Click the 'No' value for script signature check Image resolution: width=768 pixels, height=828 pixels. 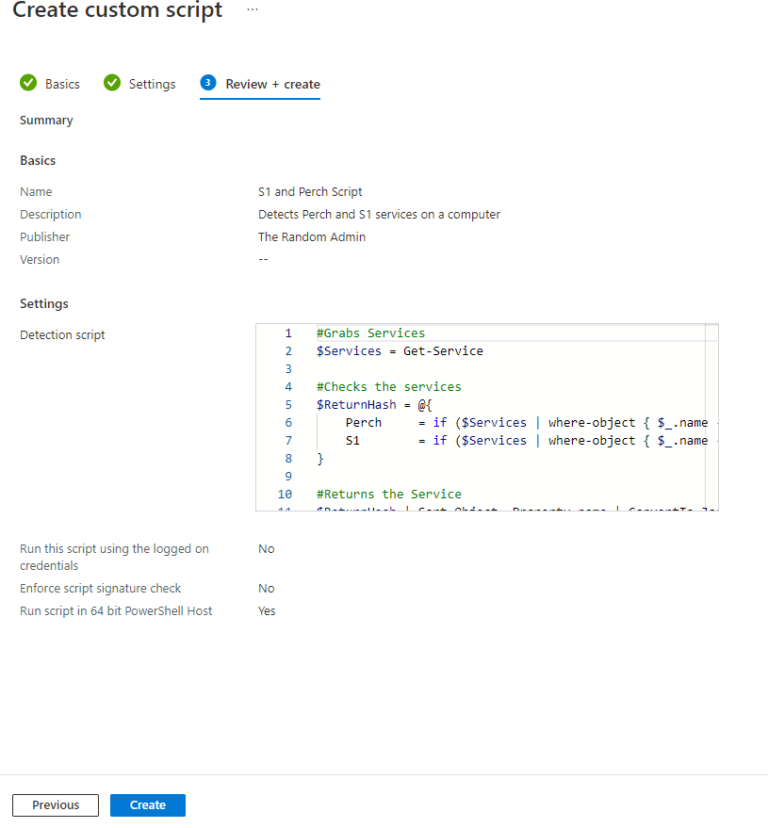[x=265, y=588]
